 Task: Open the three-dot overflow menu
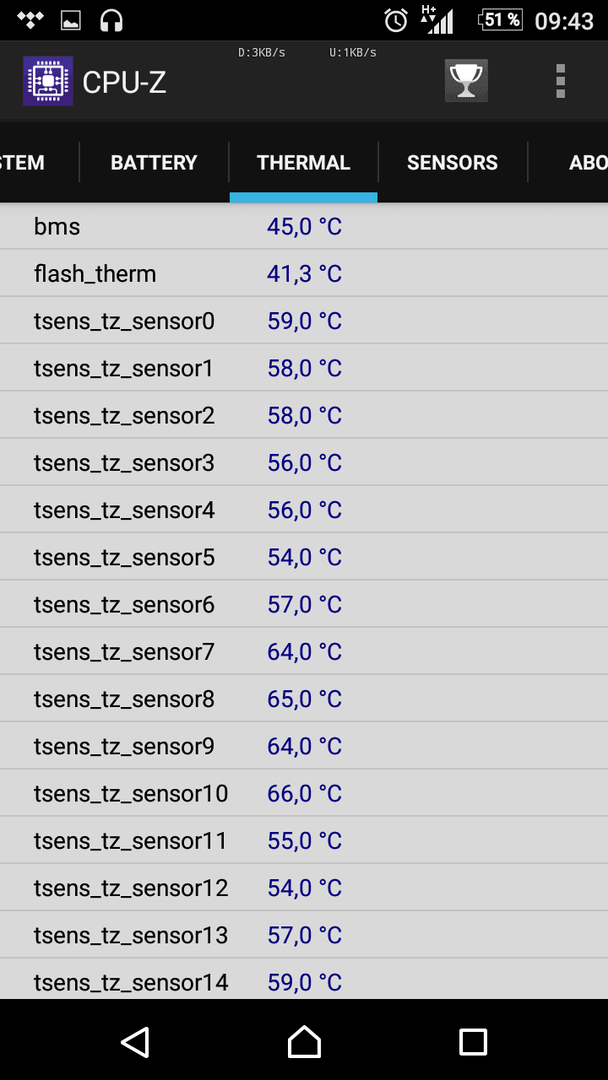pyautogui.click(x=560, y=81)
